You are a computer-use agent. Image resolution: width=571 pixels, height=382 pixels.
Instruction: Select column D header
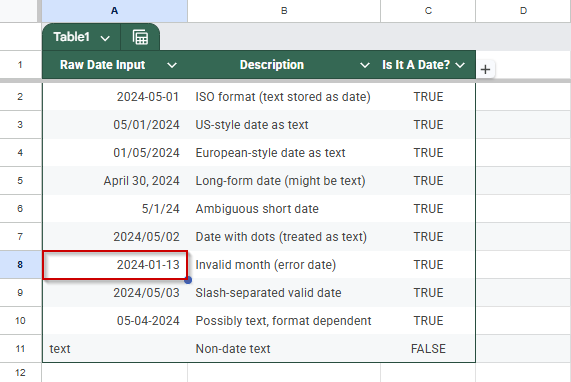point(523,11)
